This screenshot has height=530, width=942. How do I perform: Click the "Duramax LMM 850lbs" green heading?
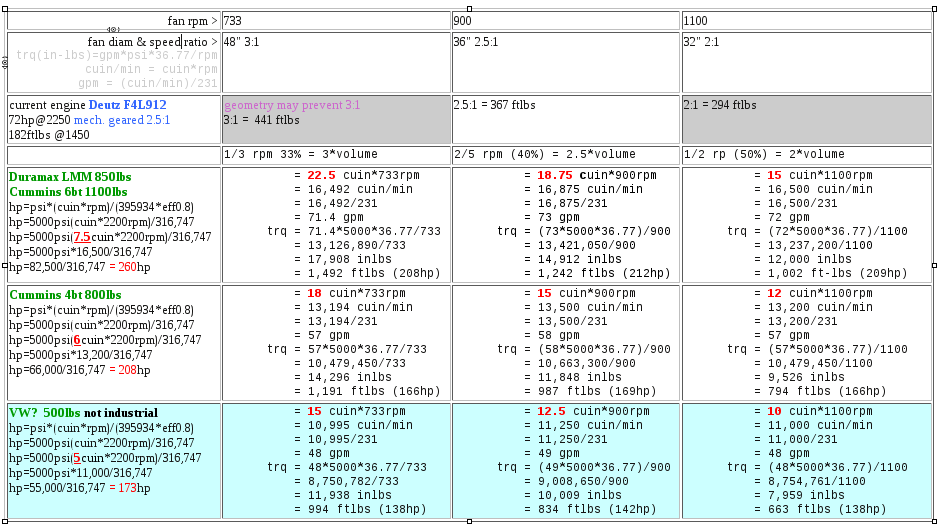pos(70,177)
